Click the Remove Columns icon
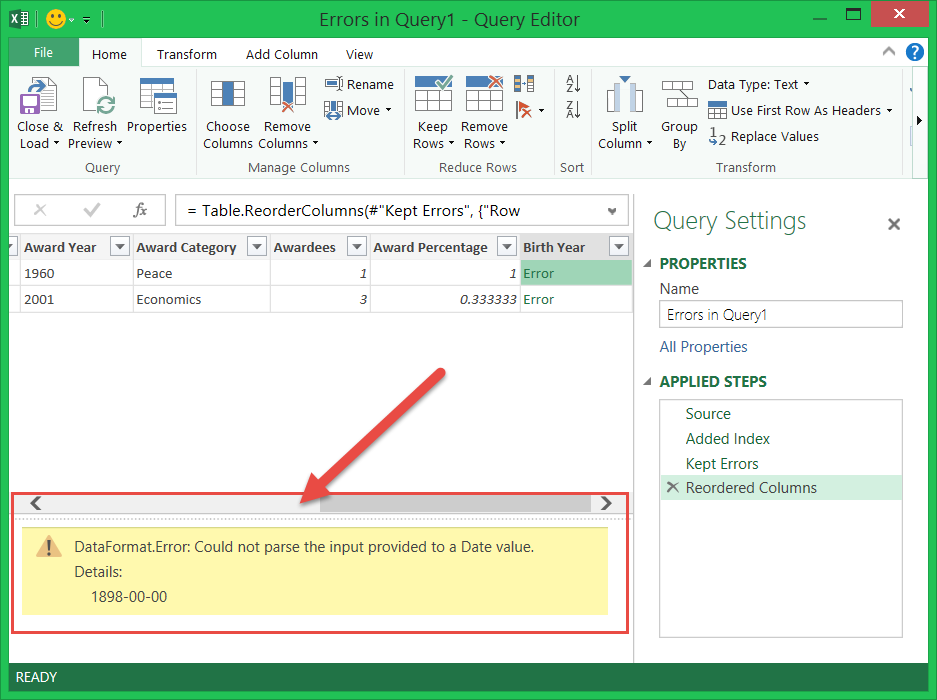This screenshot has width=937, height=700. tap(287, 95)
